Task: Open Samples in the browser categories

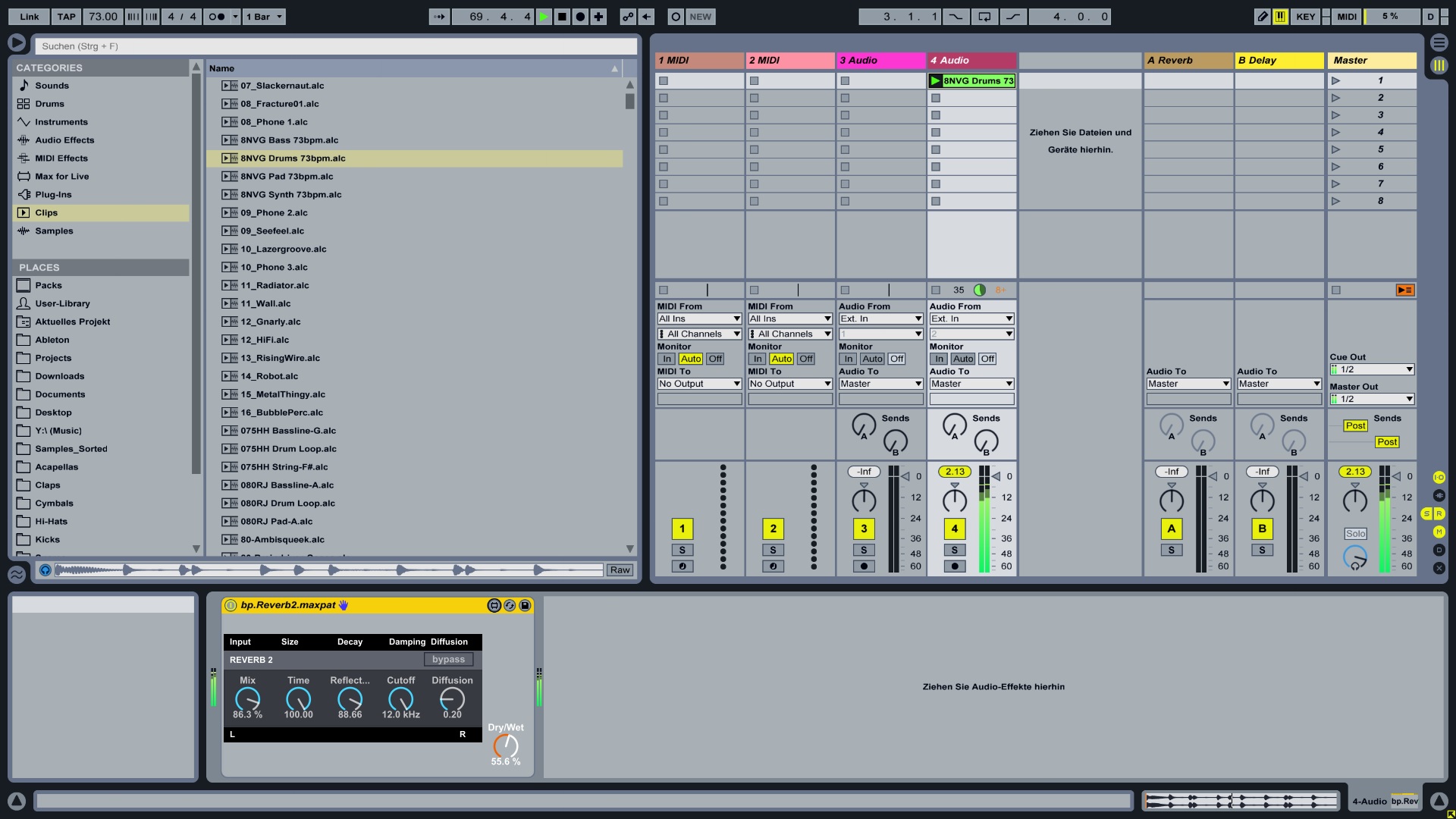Action: pos(54,231)
